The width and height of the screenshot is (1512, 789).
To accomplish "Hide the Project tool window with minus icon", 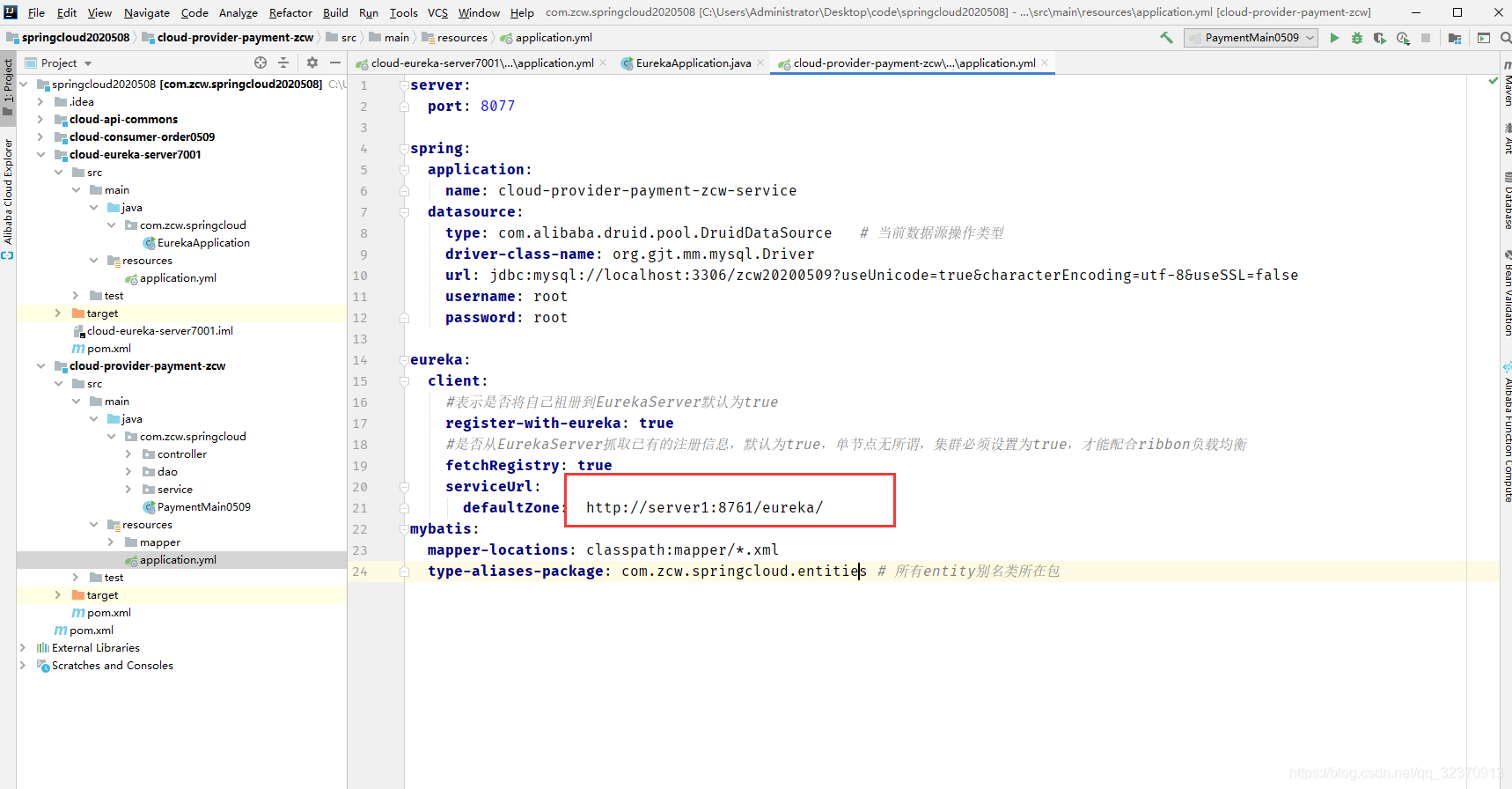I will point(335,63).
